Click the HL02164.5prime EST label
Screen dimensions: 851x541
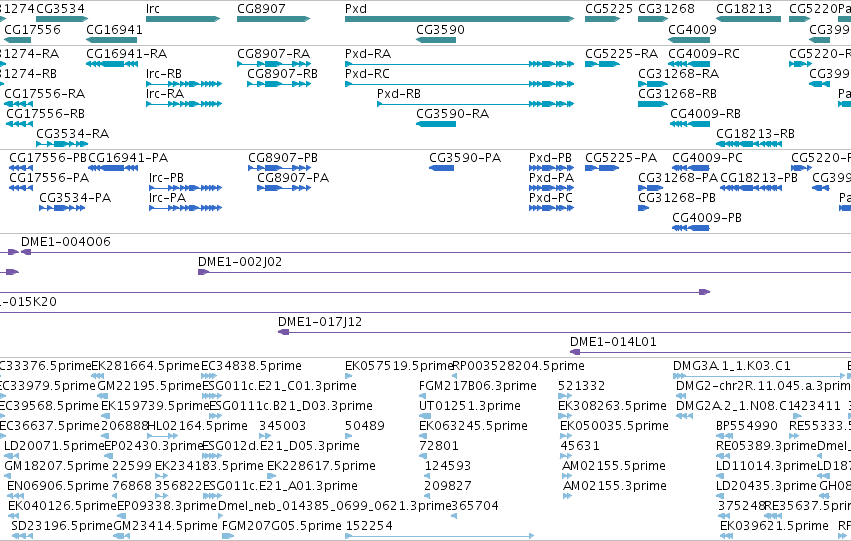(x=198, y=427)
